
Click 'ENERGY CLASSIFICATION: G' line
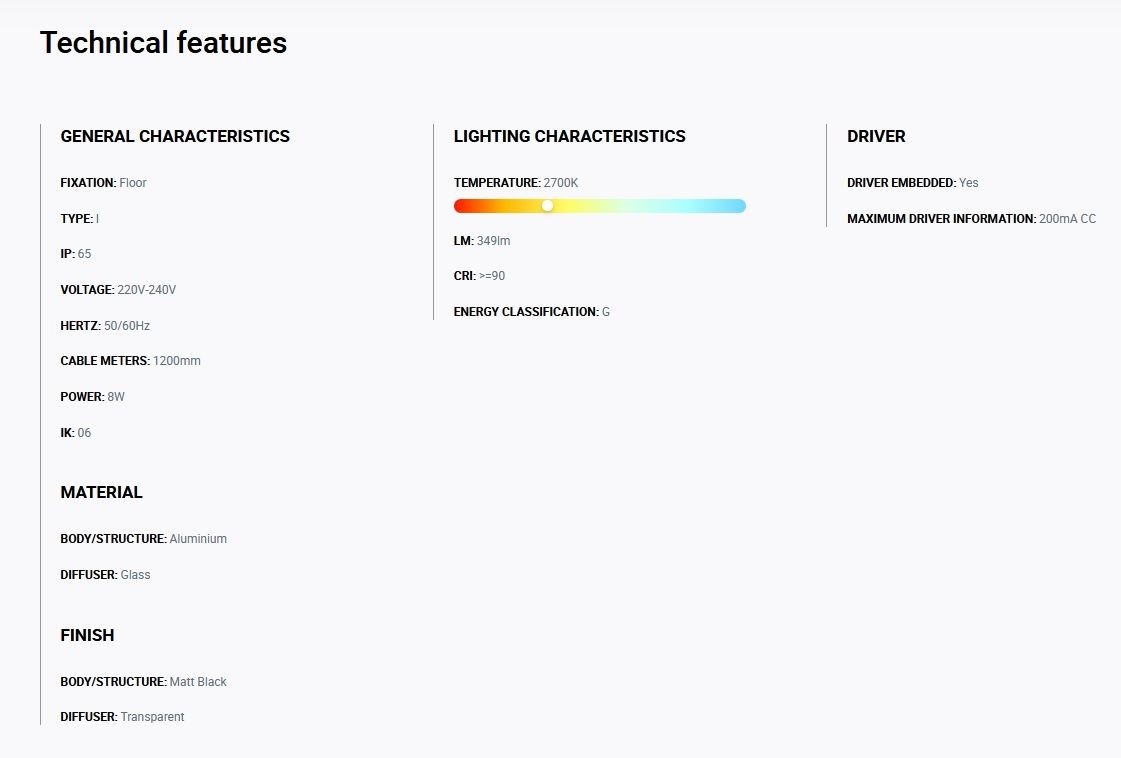pyautogui.click(x=532, y=311)
